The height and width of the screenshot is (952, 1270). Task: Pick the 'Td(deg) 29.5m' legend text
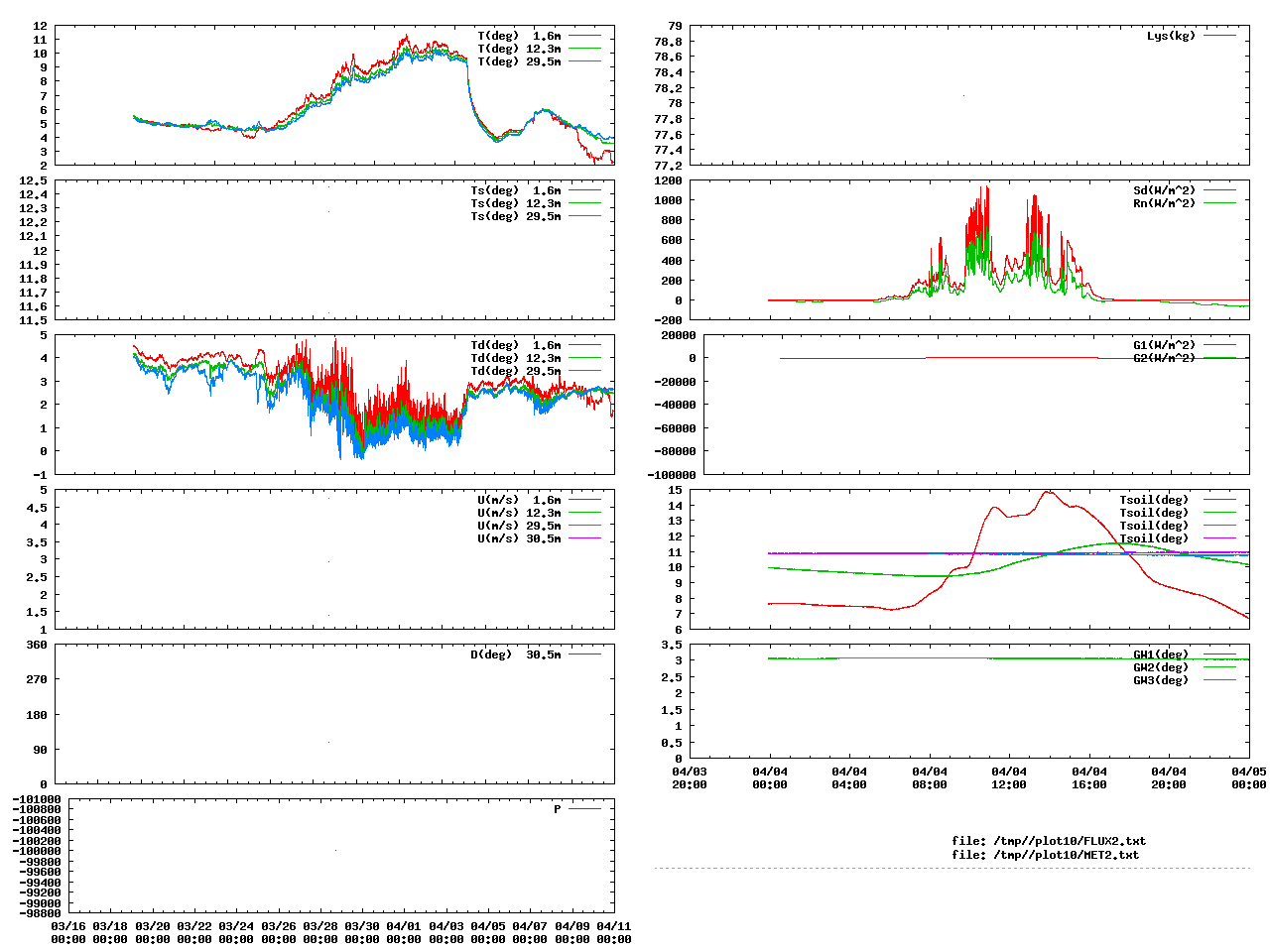tap(516, 371)
